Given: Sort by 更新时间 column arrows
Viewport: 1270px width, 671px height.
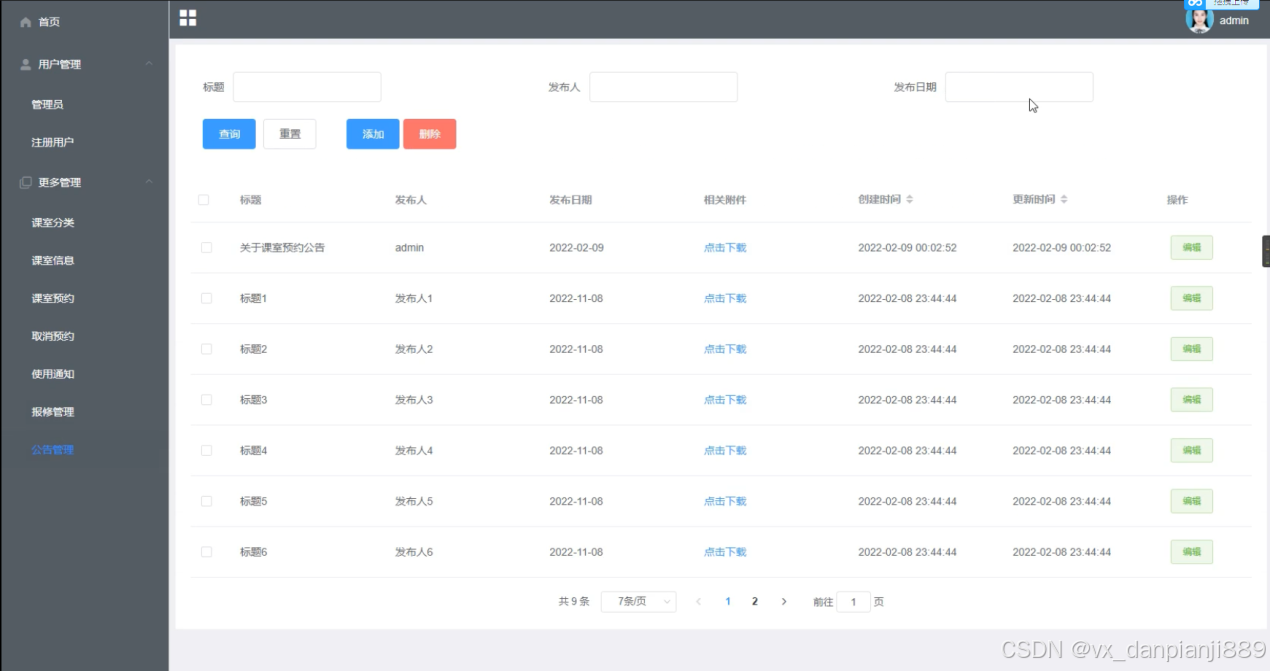Looking at the screenshot, I should coord(1064,199).
